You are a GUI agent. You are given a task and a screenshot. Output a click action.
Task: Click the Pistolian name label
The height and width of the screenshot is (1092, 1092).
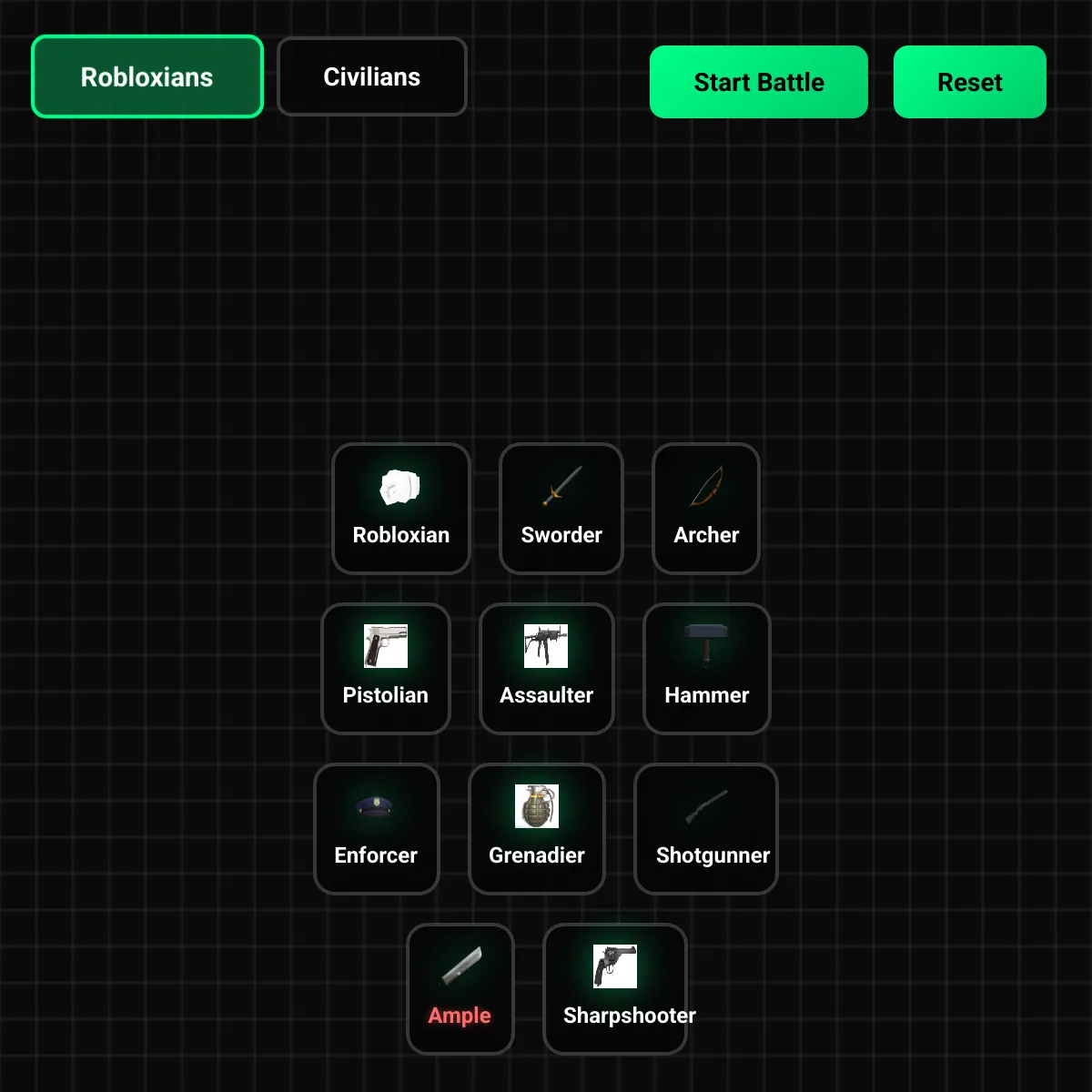(386, 695)
